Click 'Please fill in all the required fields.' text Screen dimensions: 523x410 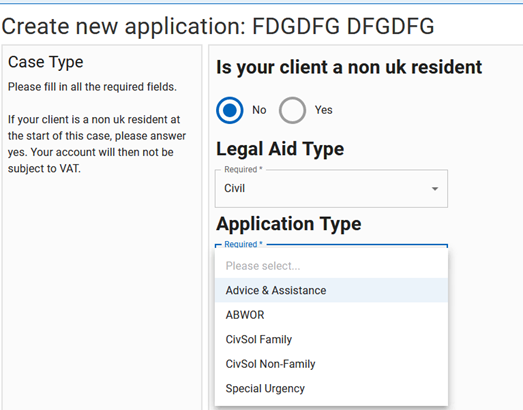[92, 87]
